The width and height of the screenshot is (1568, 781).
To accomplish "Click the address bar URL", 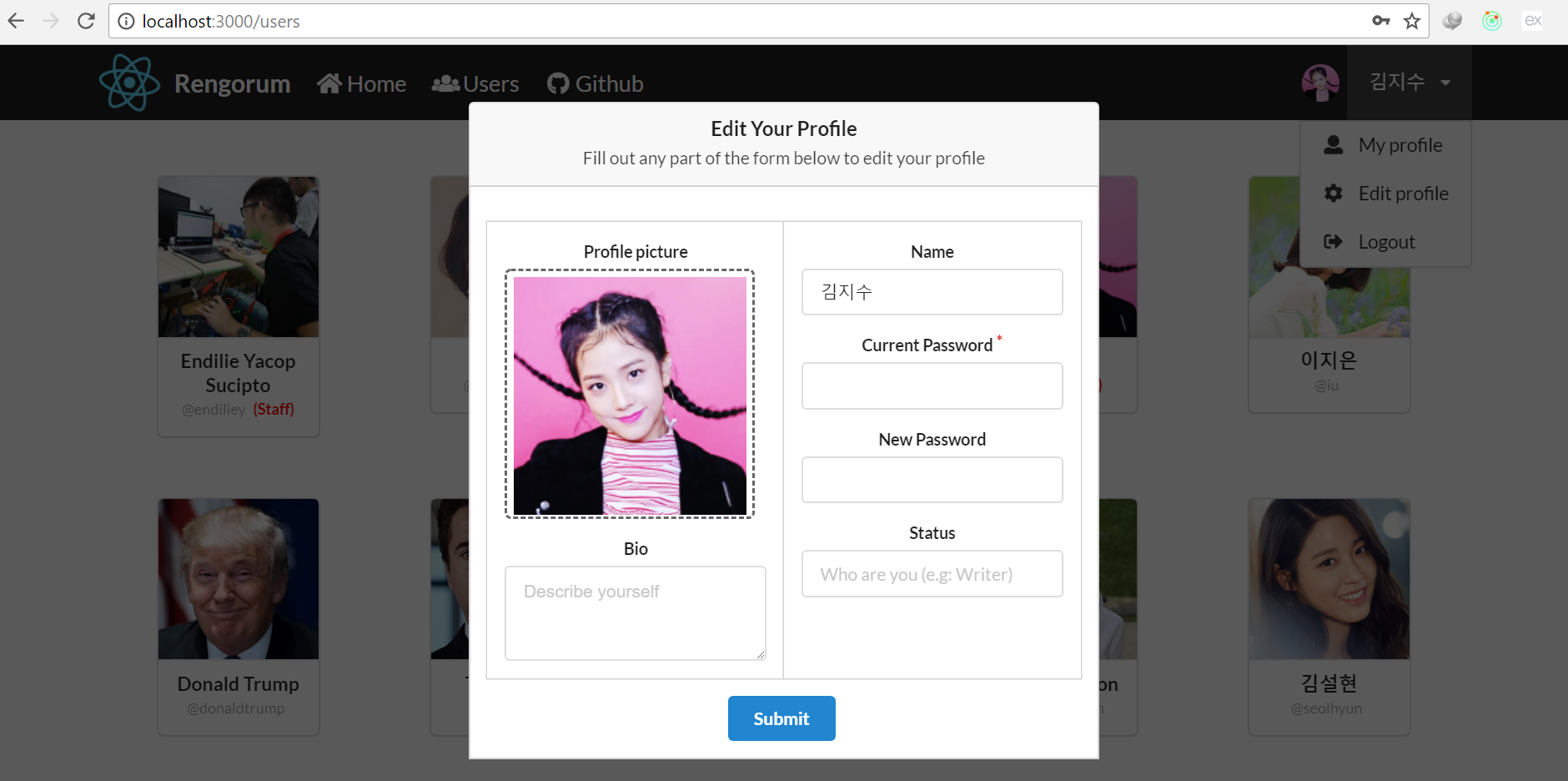I will click(221, 21).
